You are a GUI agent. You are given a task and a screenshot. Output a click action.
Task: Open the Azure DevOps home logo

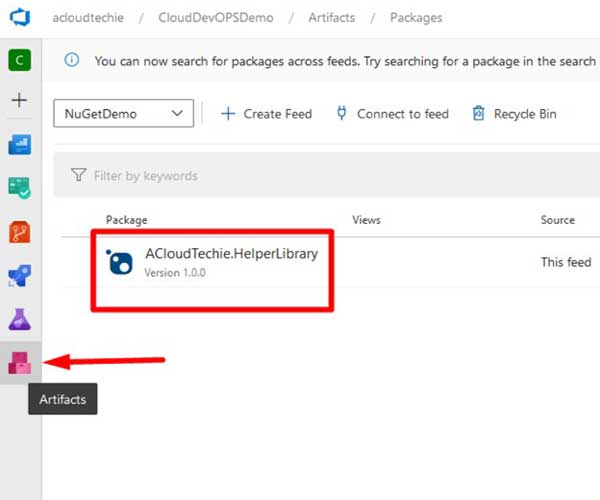click(x=20, y=18)
